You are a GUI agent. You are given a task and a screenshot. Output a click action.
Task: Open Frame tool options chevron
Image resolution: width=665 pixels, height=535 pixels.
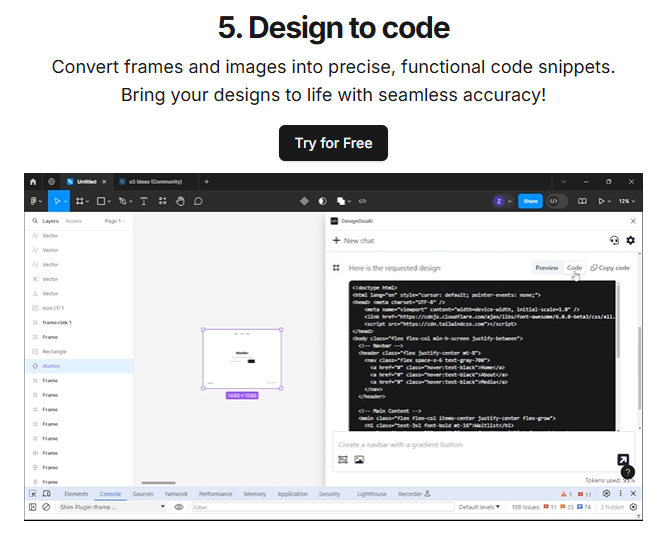[x=87, y=202]
